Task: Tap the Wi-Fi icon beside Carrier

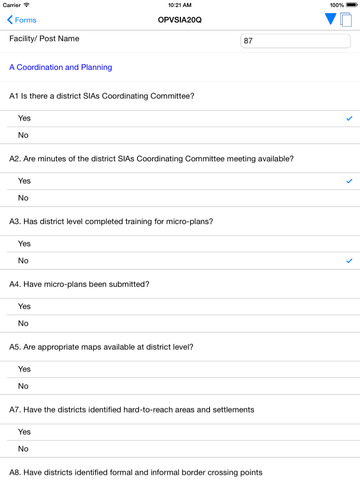Action: (x=26, y=5)
